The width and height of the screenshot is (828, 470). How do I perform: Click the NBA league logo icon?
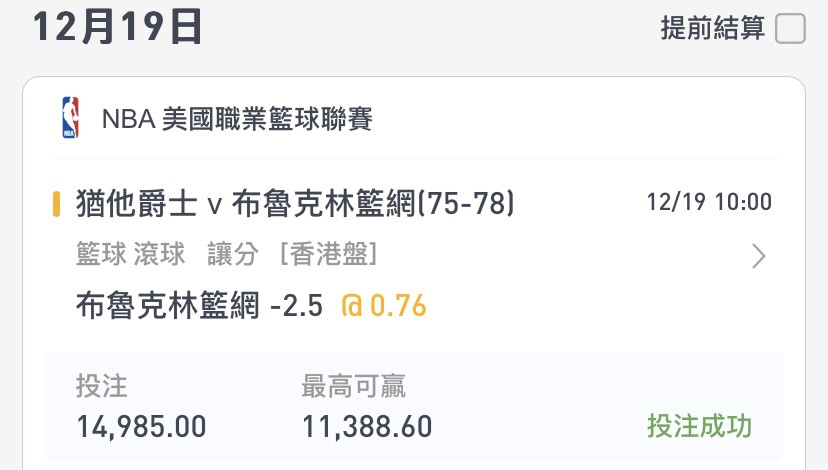[x=70, y=118]
